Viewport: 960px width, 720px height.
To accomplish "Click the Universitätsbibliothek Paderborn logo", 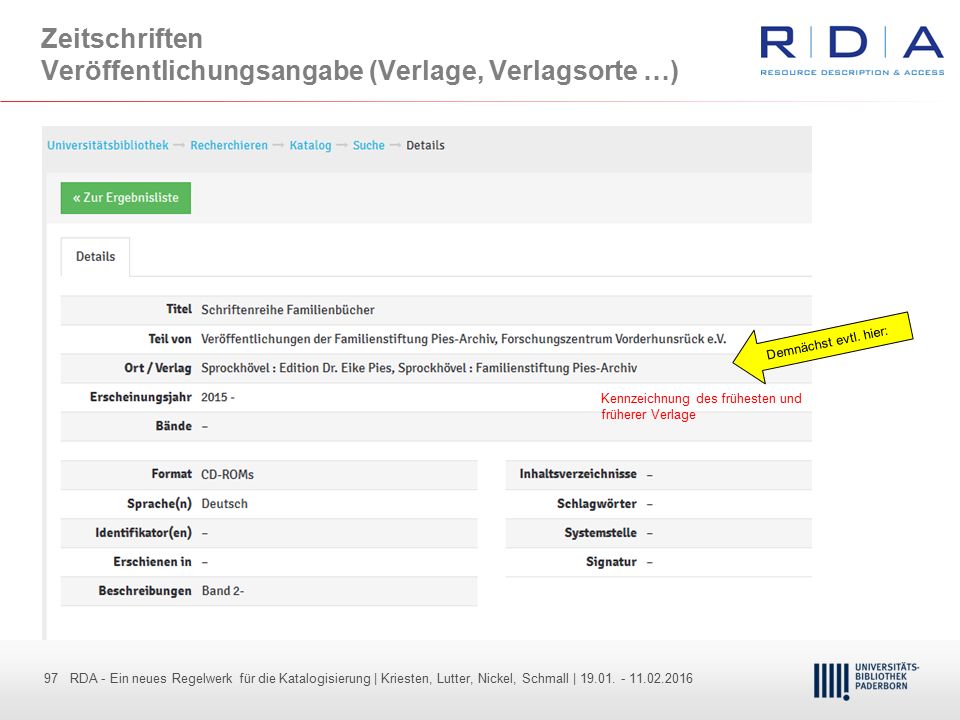I will (866, 680).
